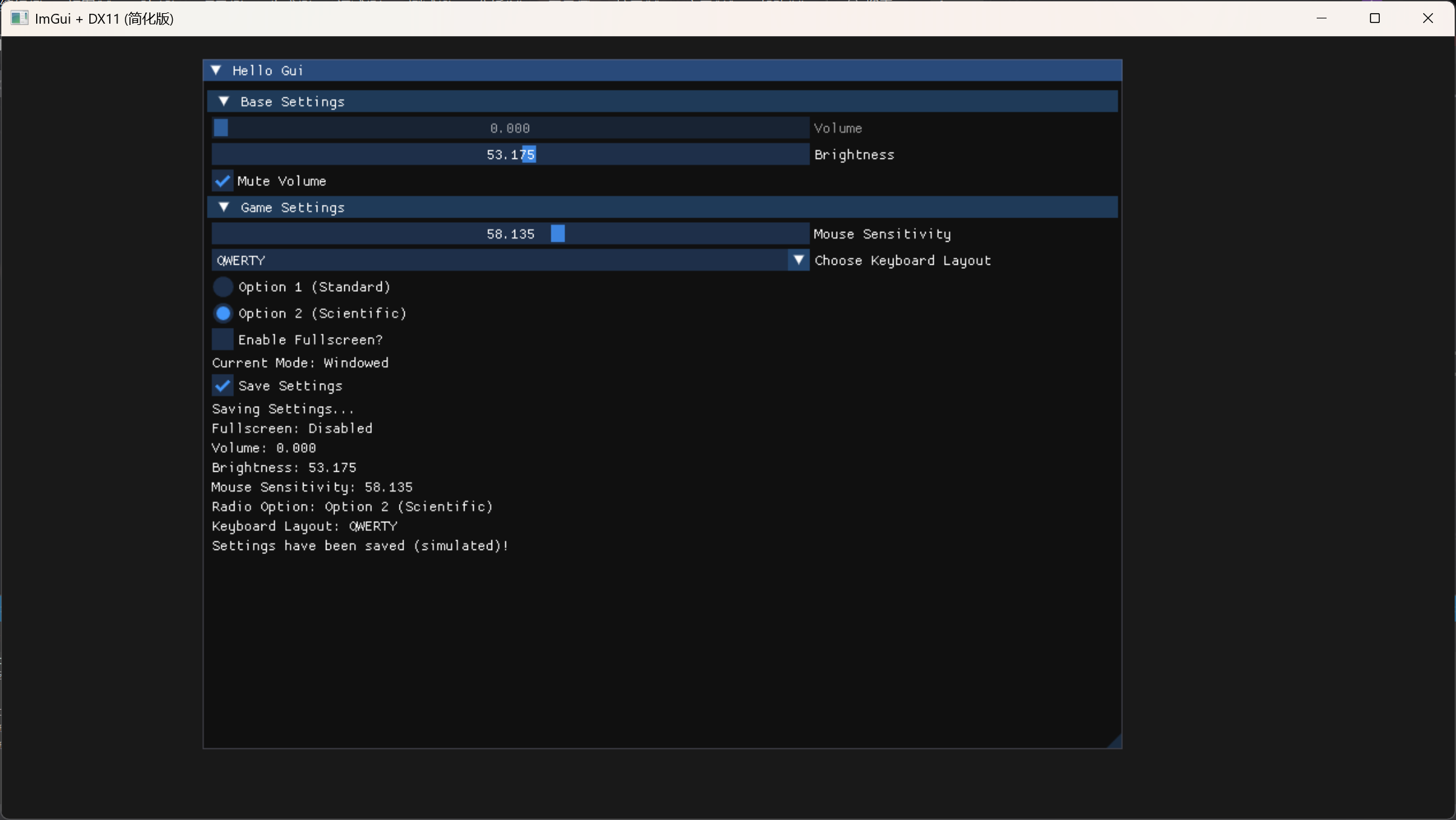Enable the Fullscreen checkbox

tap(222, 339)
